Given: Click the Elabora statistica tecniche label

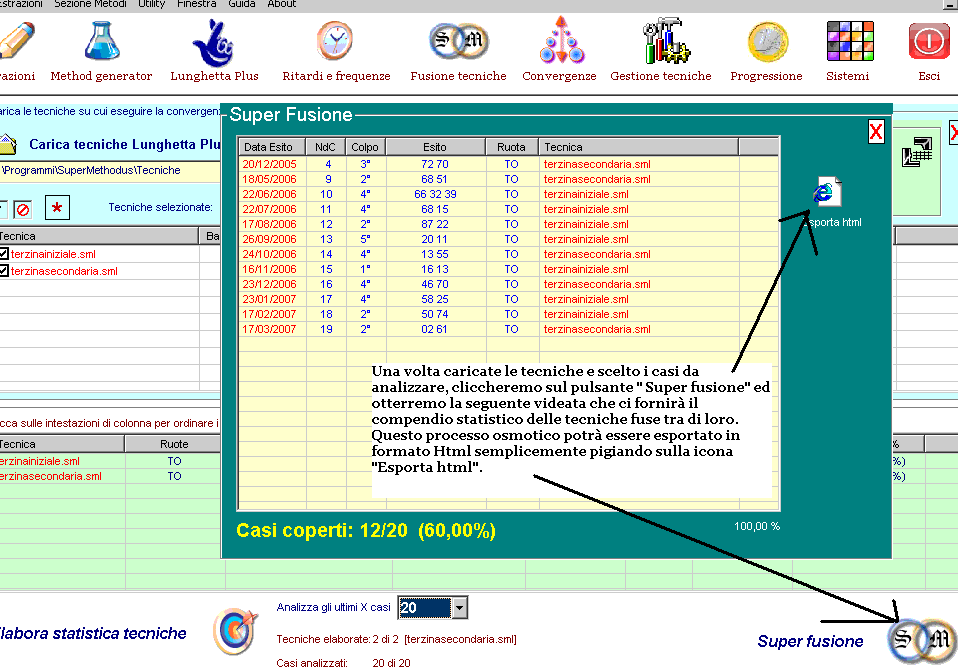Looking at the screenshot, I should (x=93, y=633).
